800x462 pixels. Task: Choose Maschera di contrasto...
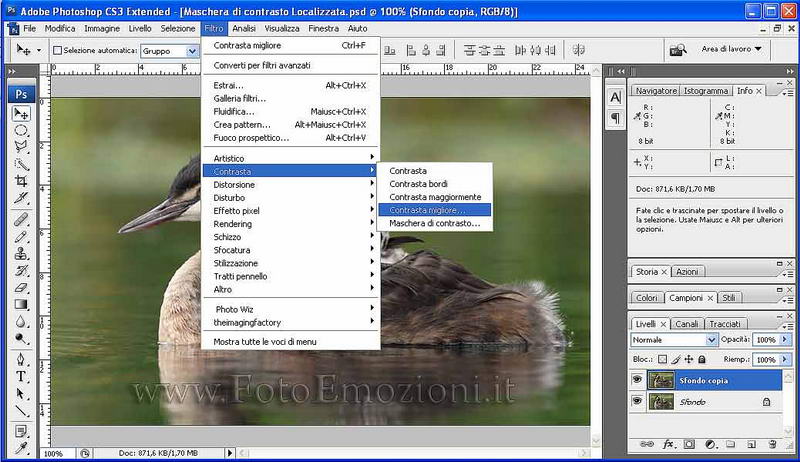435,223
